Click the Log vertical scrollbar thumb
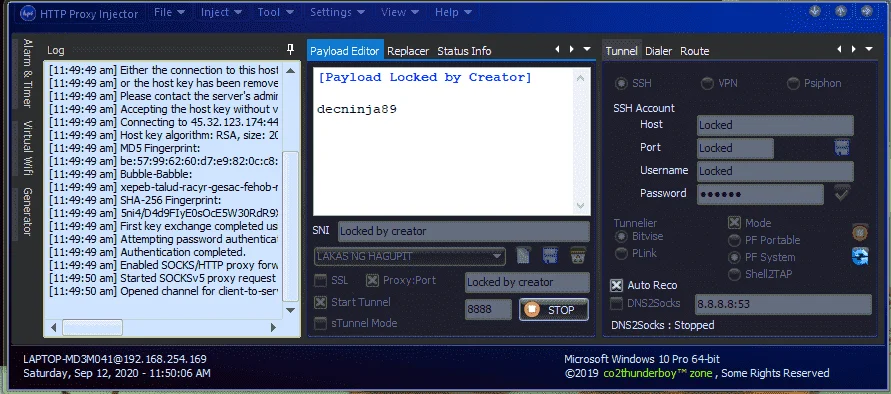This screenshot has height=394, width=891. pos(290,226)
